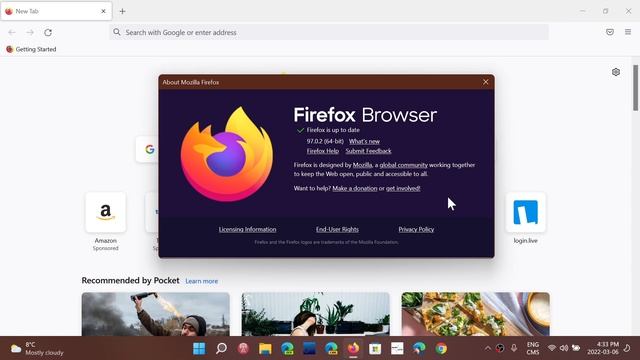Open Microsoft Store from taskbar

pyautogui.click(x=375, y=349)
